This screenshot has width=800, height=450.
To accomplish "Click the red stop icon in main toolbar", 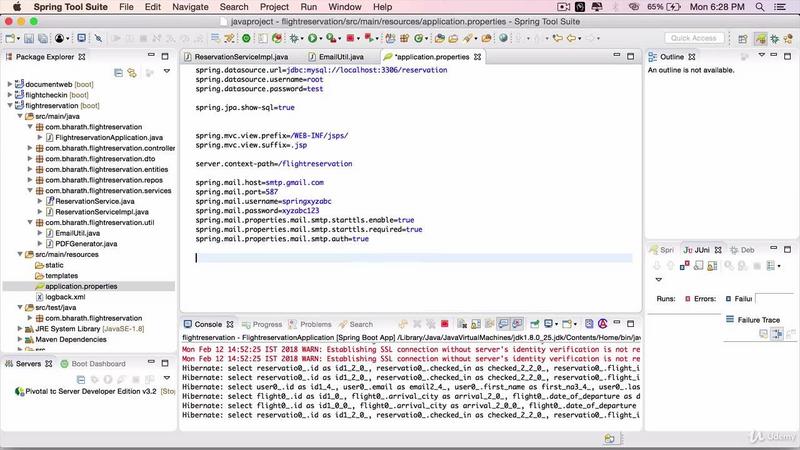I will pyautogui.click(x=351, y=38).
